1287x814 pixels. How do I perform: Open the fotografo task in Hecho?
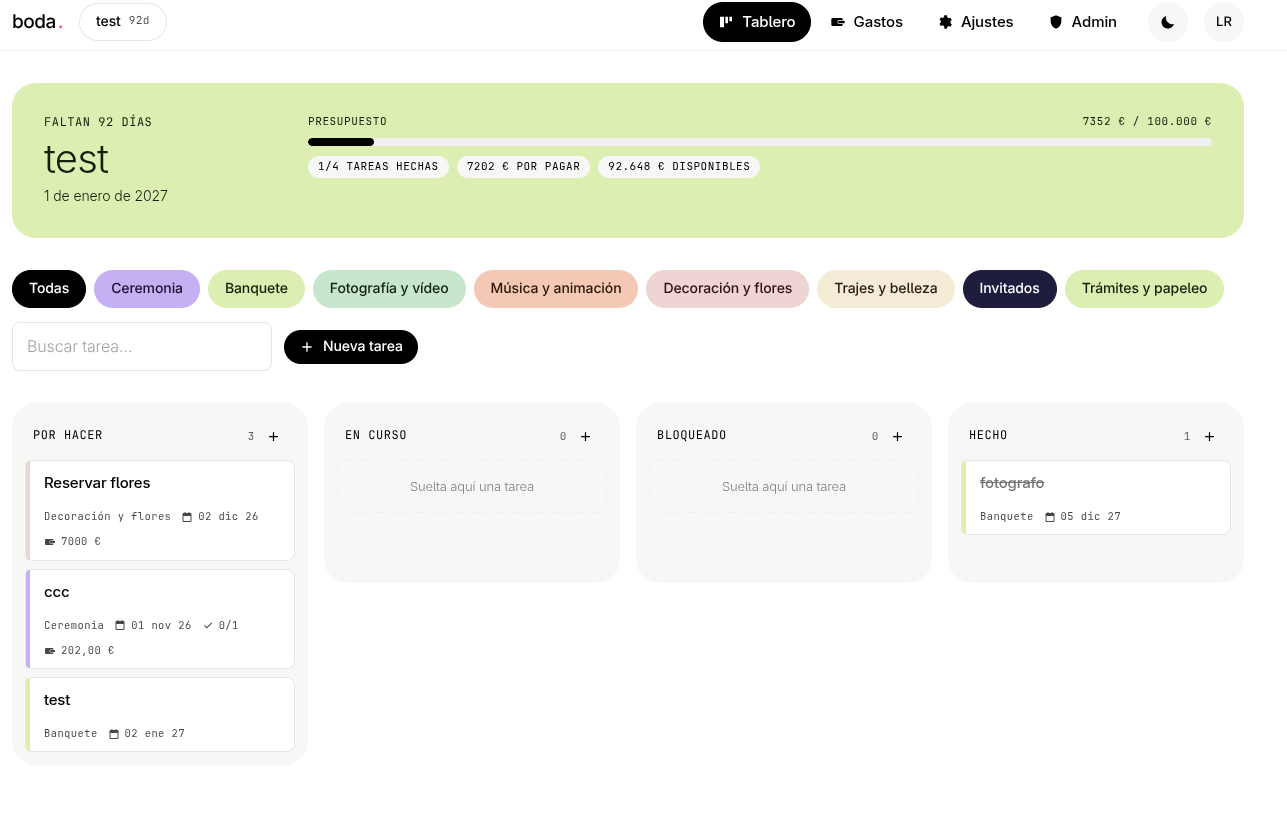tap(1096, 498)
